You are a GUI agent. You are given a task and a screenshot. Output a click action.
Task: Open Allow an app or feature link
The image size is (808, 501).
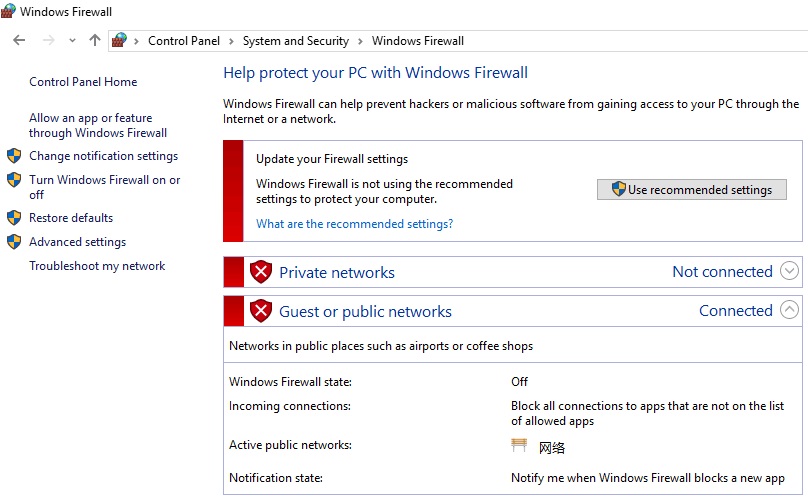(98, 125)
